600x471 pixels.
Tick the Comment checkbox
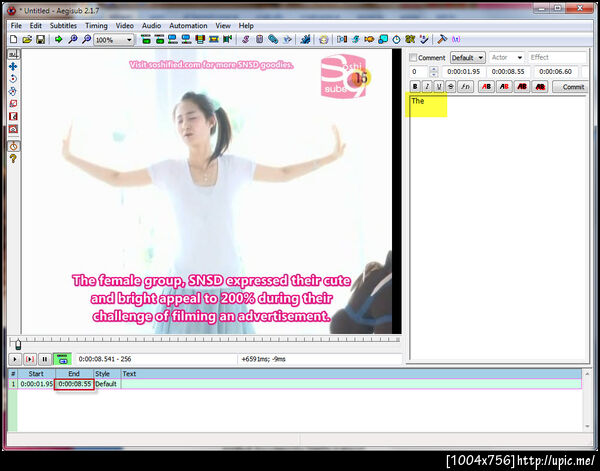click(413, 58)
